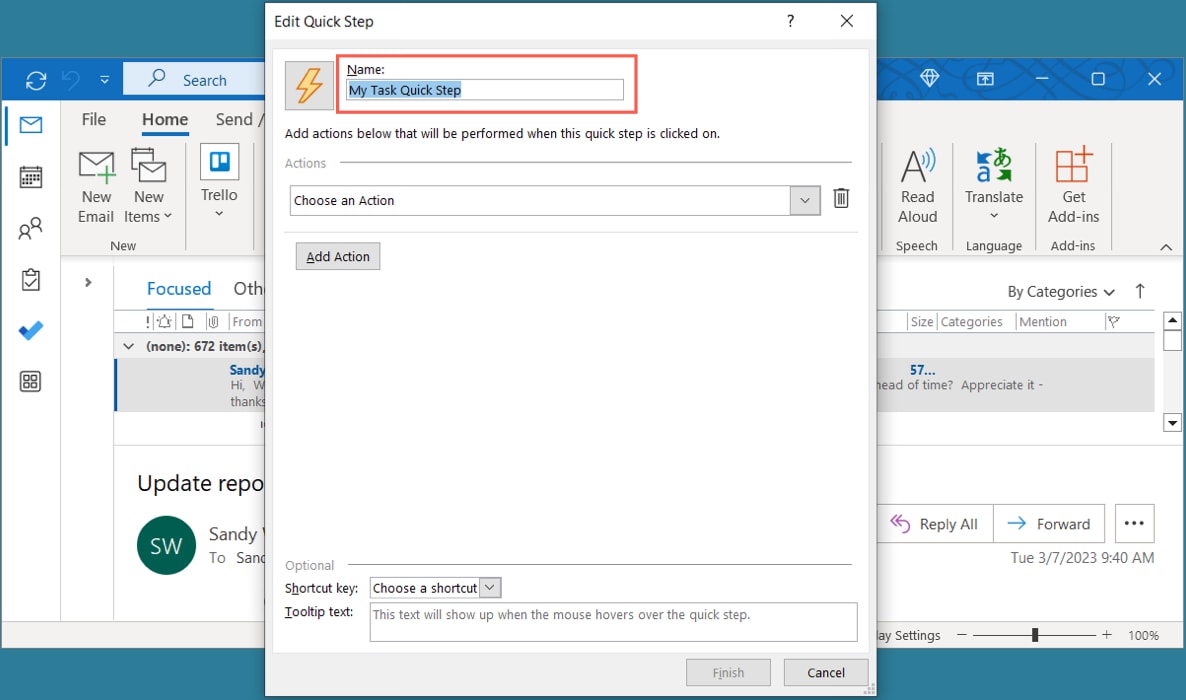This screenshot has height=700, width=1186.
Task: Click the Trello add-in icon
Action: pyautogui.click(x=219, y=162)
